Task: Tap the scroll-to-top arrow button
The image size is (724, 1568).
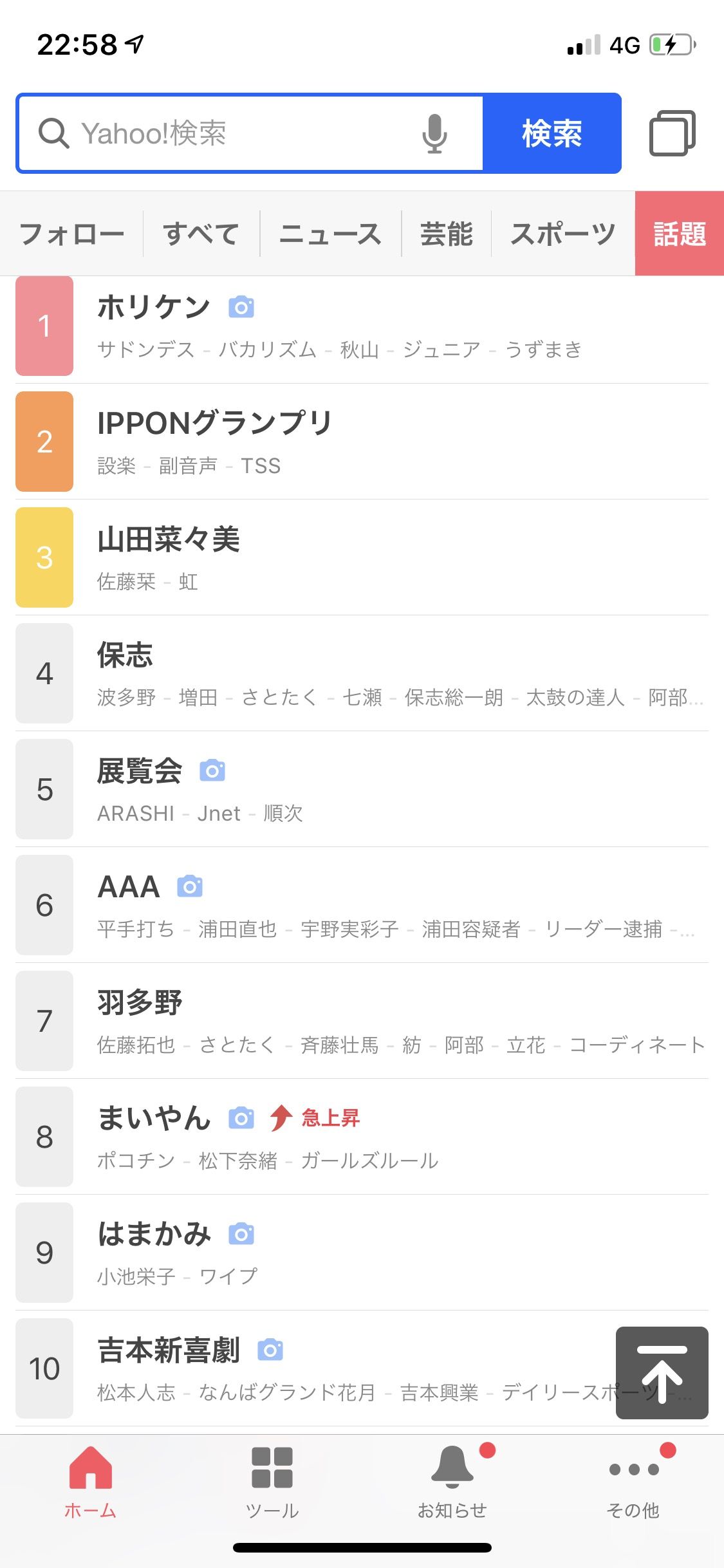Action: pos(662,1372)
